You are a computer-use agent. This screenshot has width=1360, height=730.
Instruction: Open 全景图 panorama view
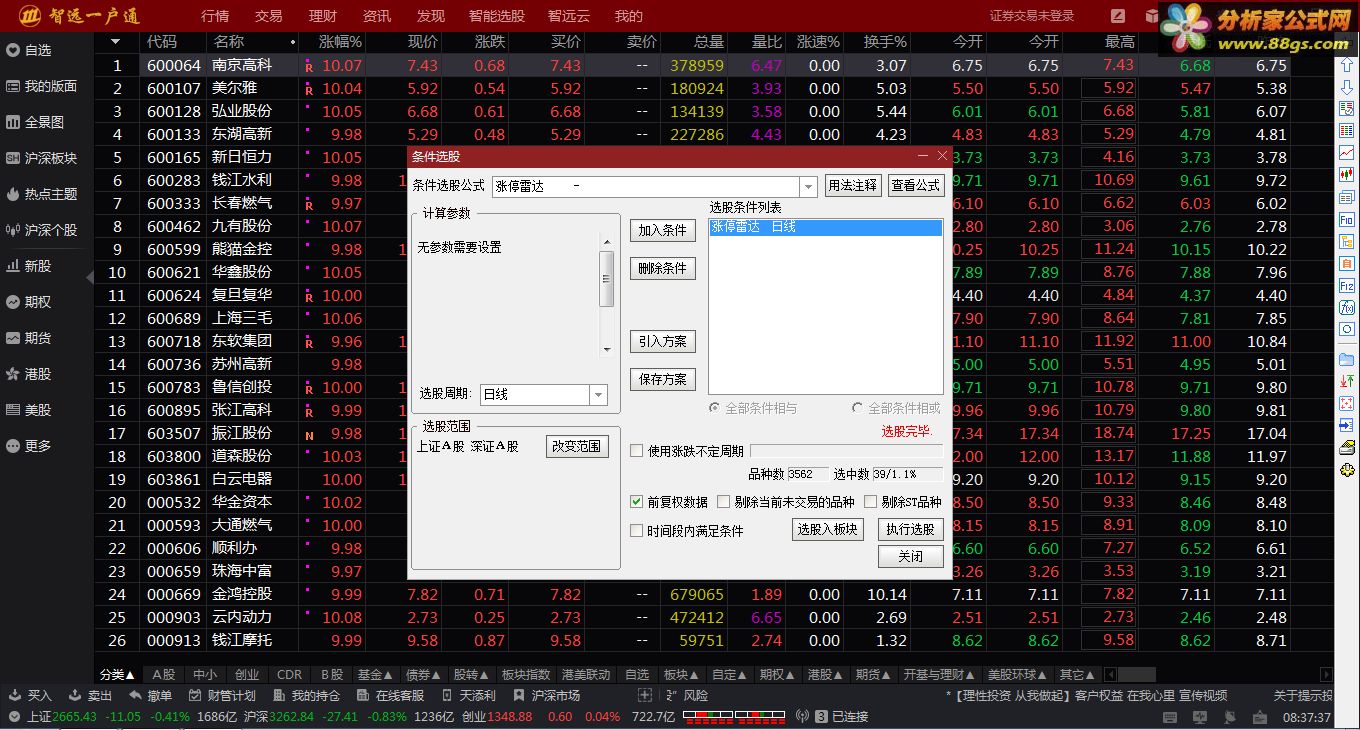pyautogui.click(x=35, y=122)
